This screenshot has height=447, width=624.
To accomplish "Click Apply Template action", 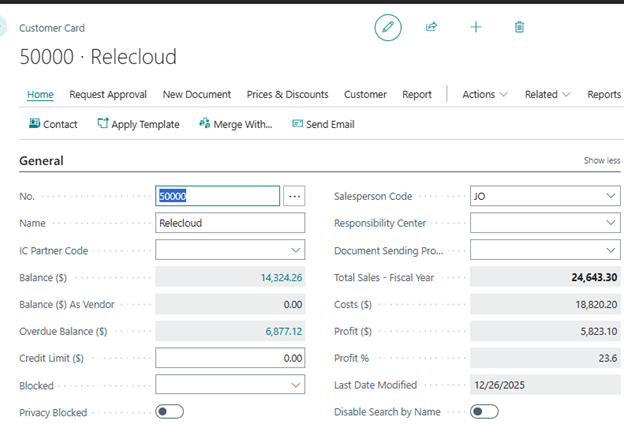I will (x=138, y=124).
